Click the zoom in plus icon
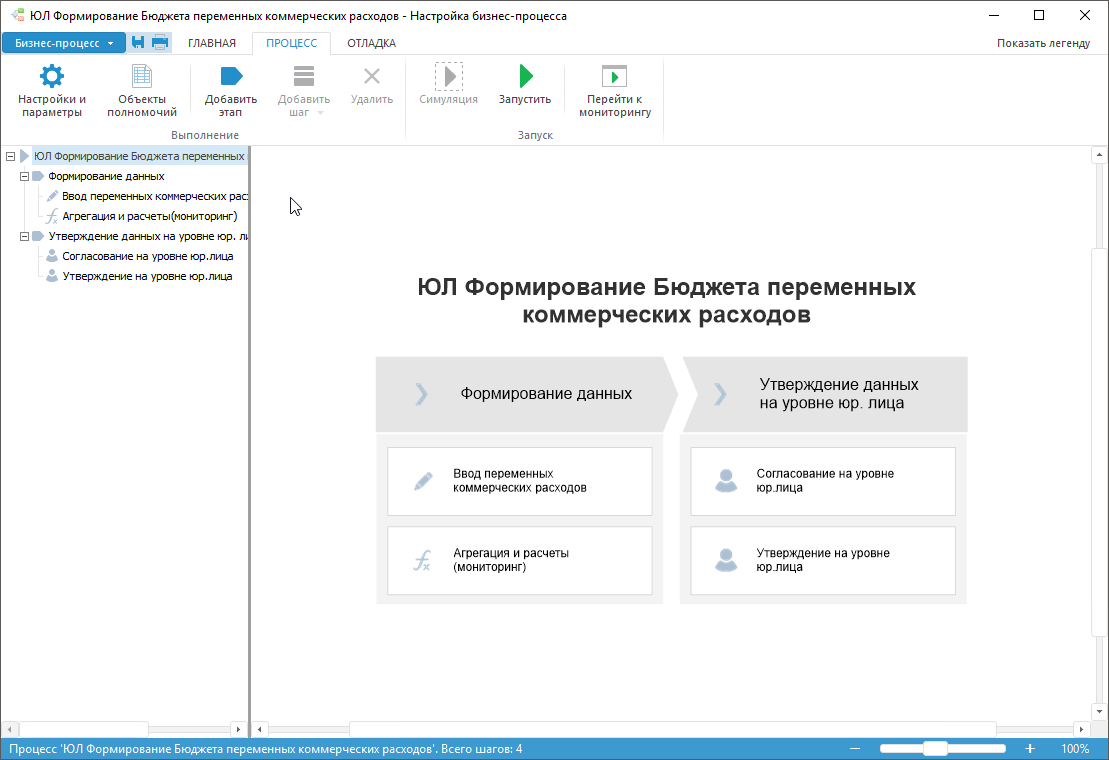 pos(1030,749)
